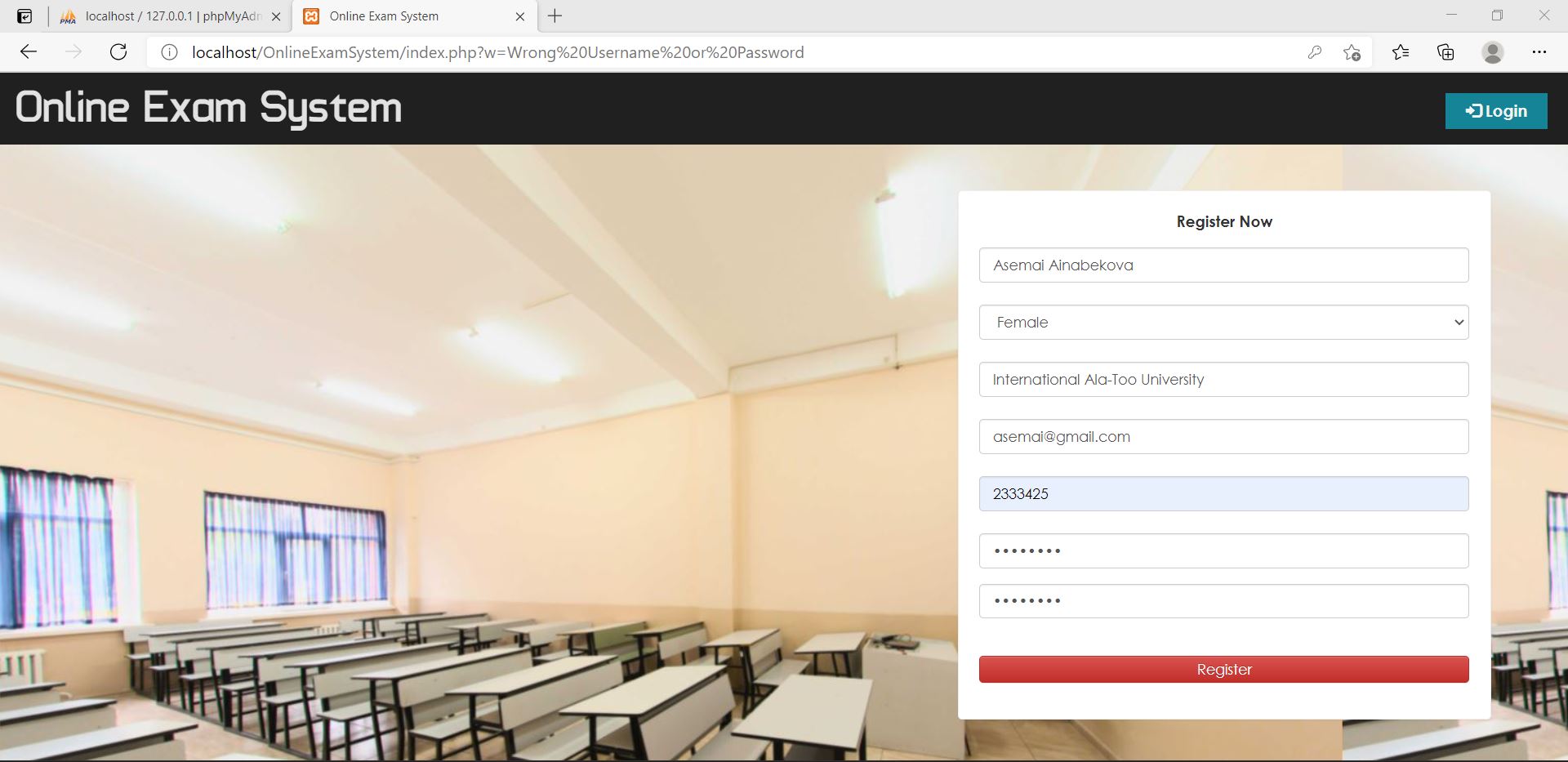Minimize the browser window
This screenshot has width=1568, height=762.
1451,16
